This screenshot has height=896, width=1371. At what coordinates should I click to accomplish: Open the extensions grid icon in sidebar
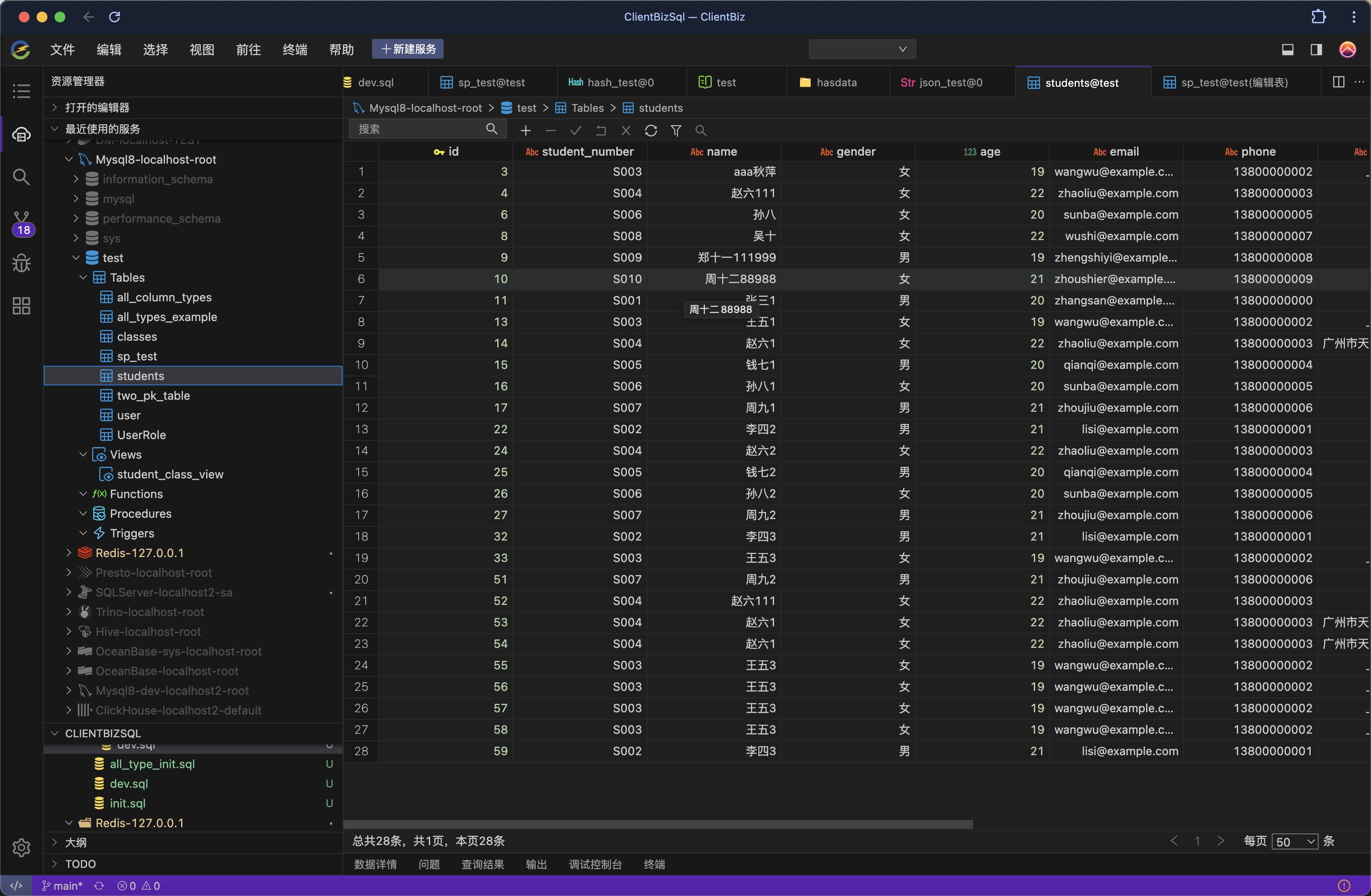tap(22, 306)
